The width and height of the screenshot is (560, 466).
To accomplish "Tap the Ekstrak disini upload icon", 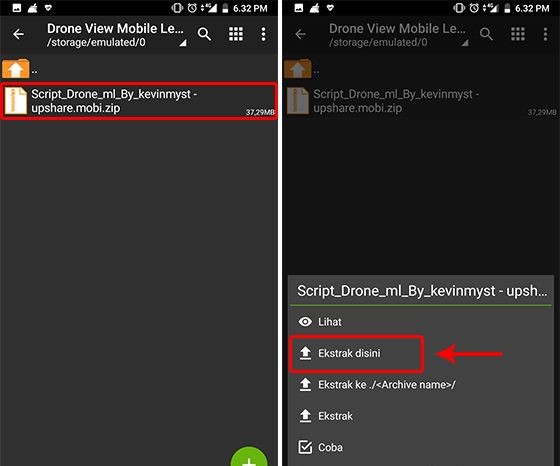I will pos(305,353).
